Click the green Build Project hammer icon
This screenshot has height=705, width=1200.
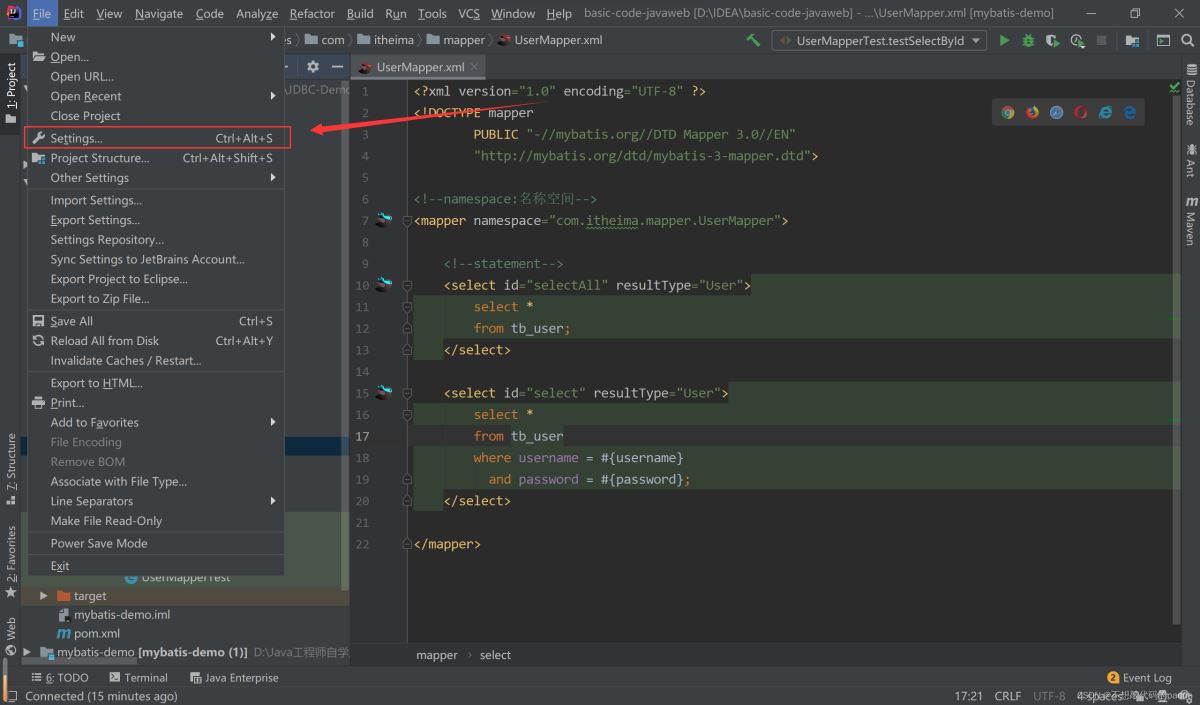click(x=753, y=40)
